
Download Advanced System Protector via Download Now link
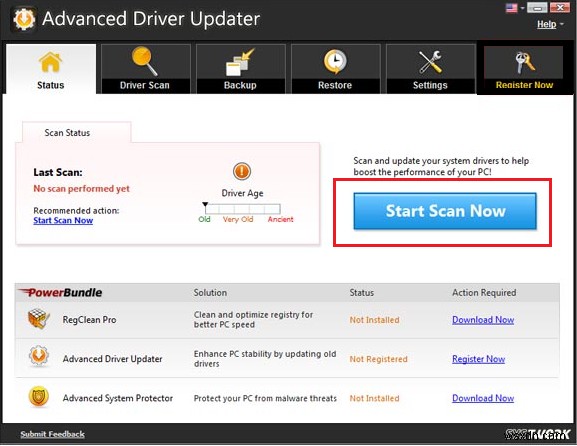pos(483,398)
